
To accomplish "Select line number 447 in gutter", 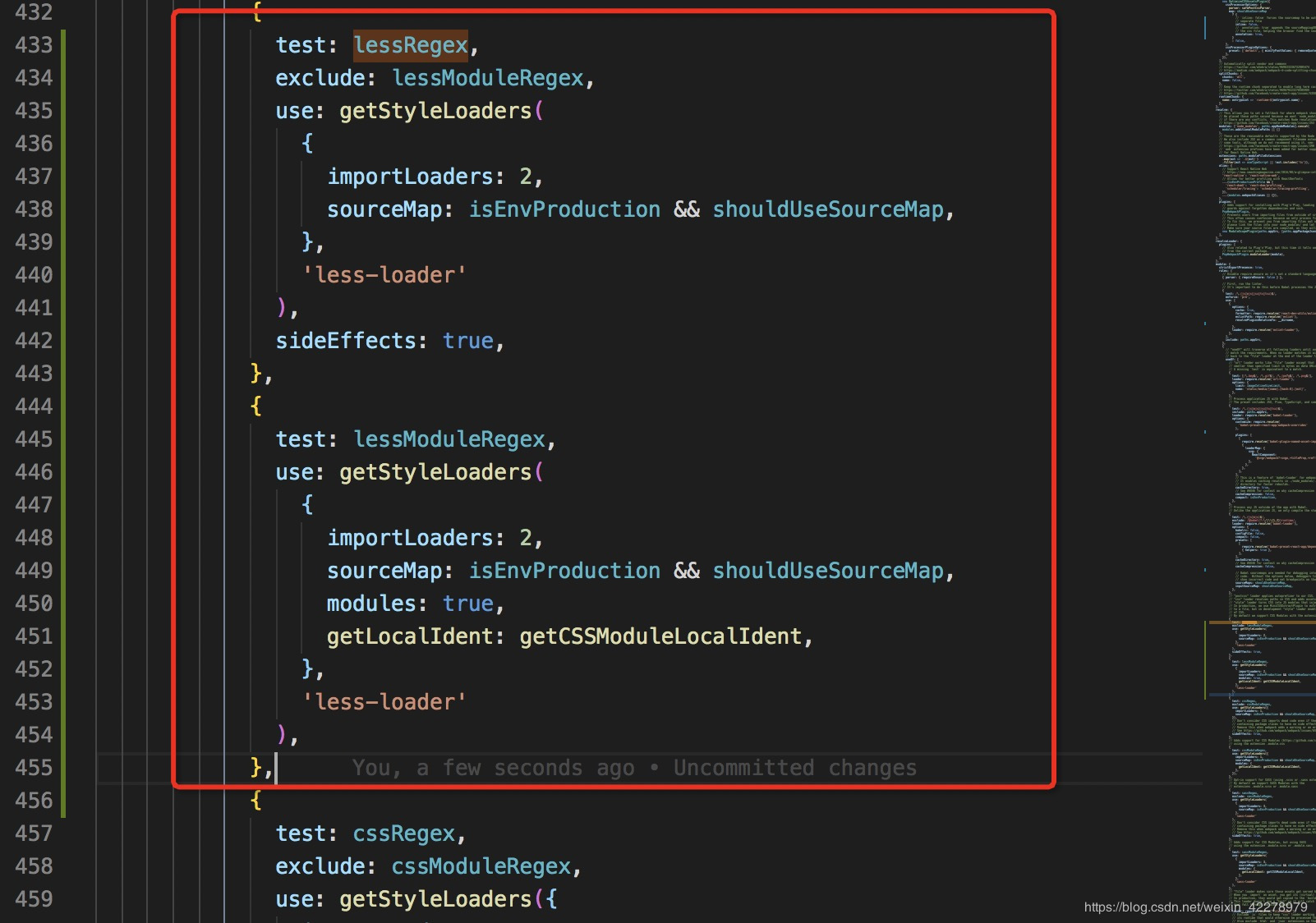I will [x=34, y=505].
